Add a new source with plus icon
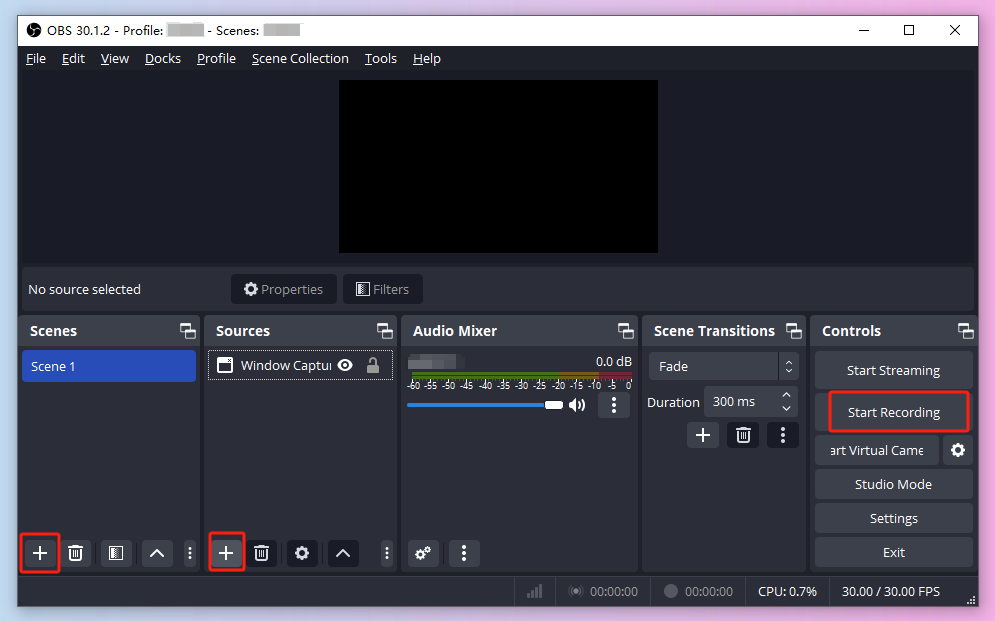The height and width of the screenshot is (621, 995). click(x=226, y=553)
